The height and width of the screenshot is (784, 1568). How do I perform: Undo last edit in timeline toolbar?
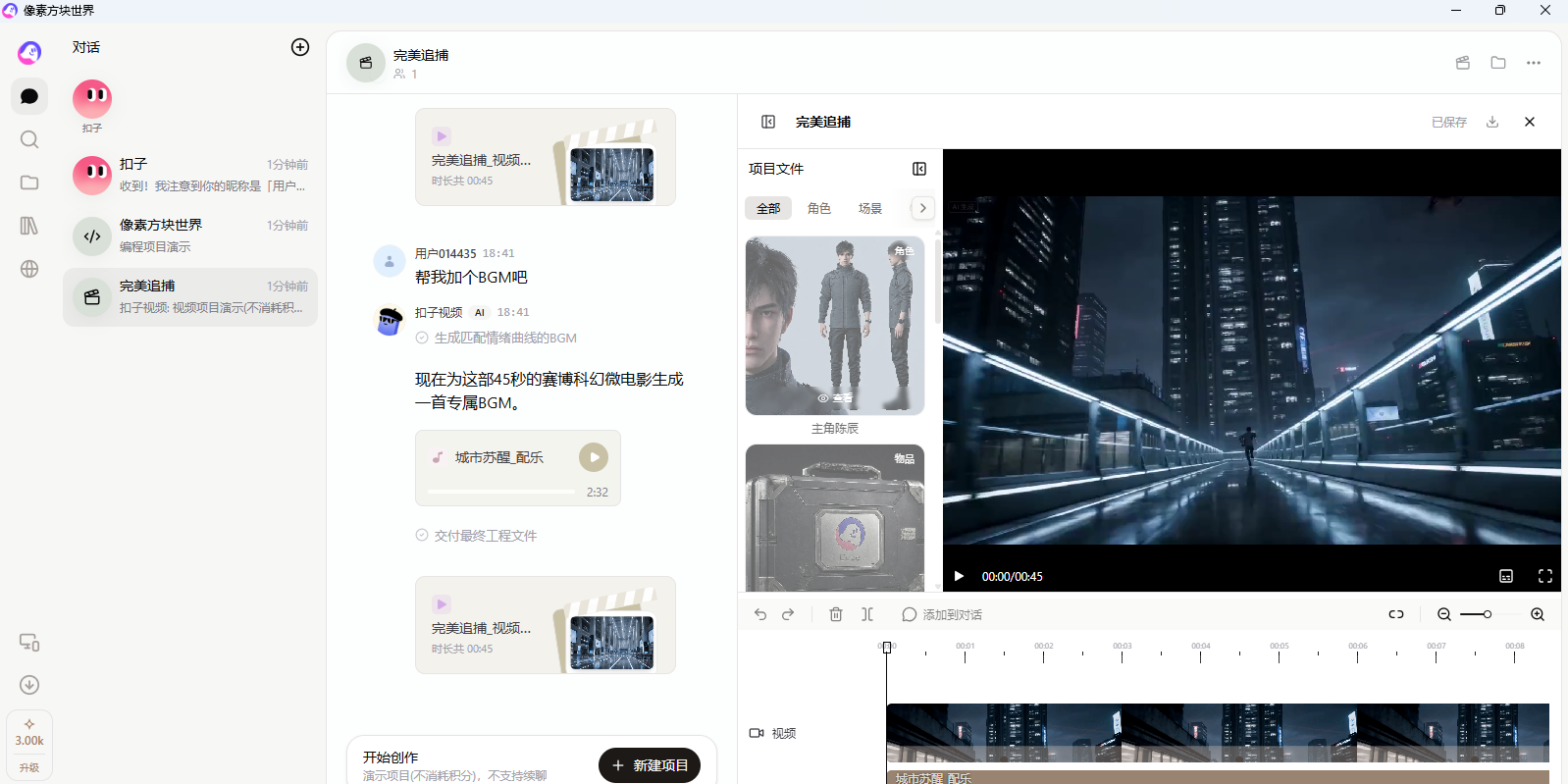[x=760, y=614]
